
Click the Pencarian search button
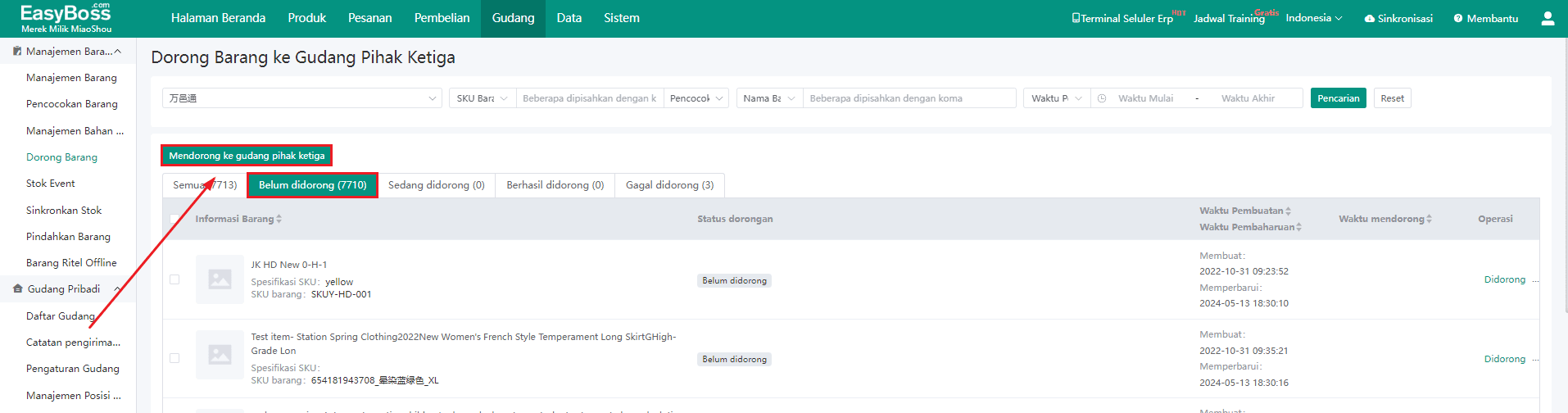(1338, 98)
